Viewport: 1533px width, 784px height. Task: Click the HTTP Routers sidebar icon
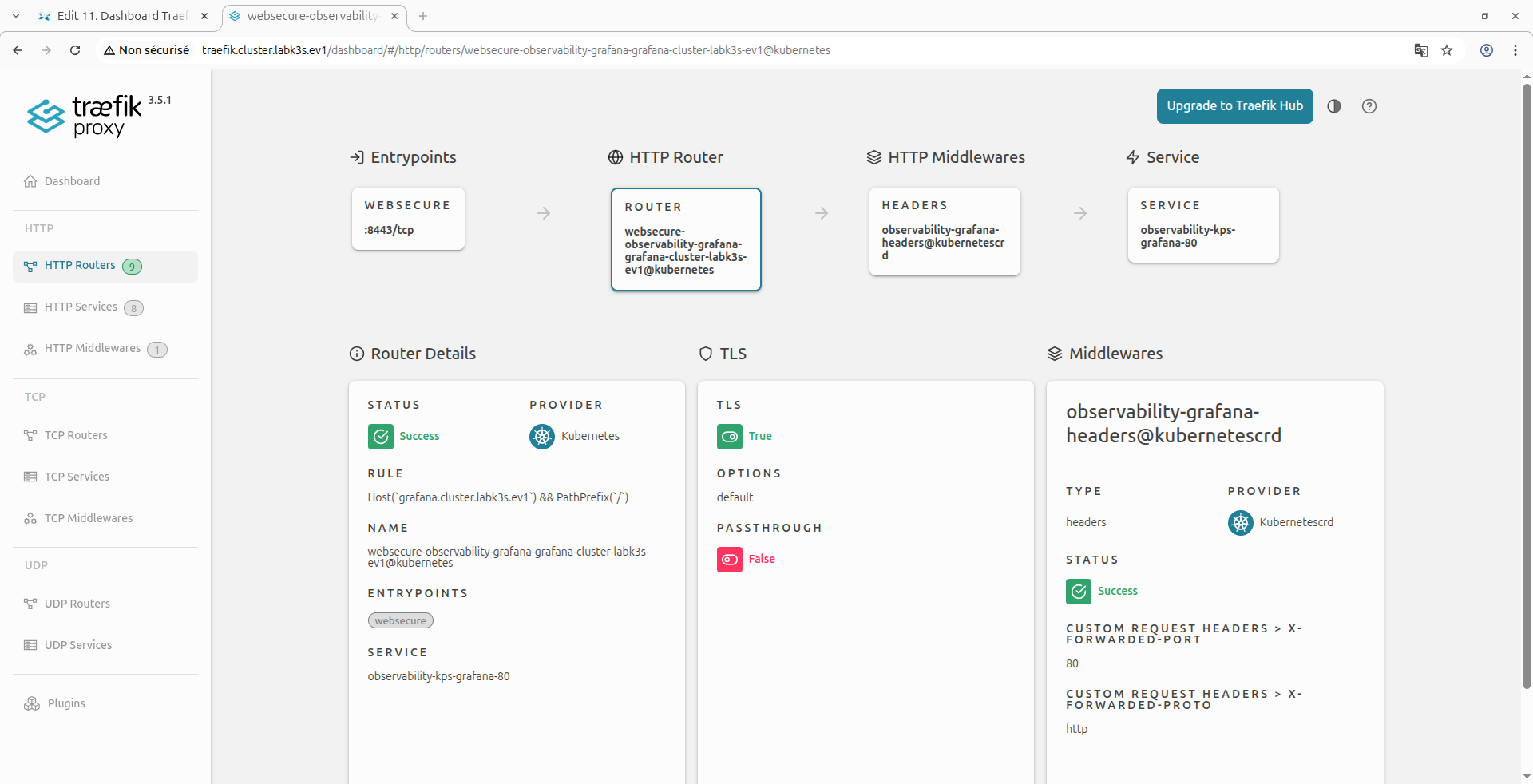(30, 266)
